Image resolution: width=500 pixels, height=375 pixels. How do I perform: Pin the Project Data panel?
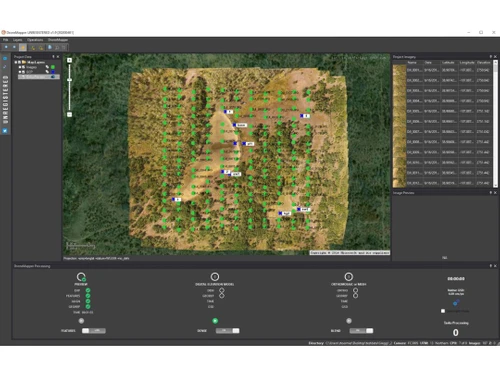pos(53,57)
